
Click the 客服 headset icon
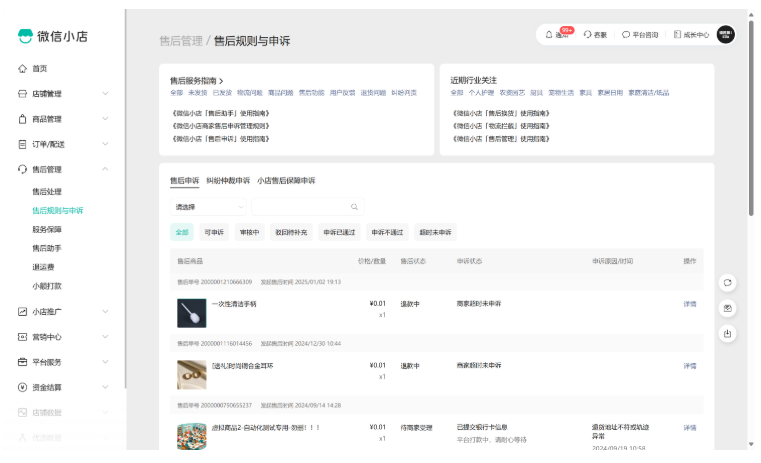[595, 34]
